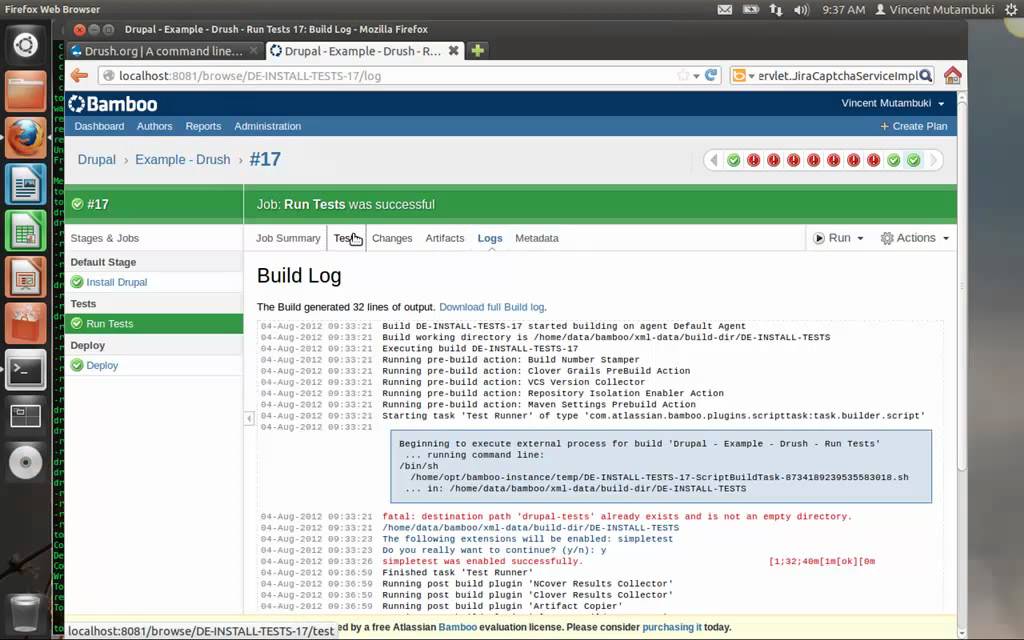Viewport: 1024px width, 640px height.
Task: Switch to the Changes tab
Action: pos(392,238)
